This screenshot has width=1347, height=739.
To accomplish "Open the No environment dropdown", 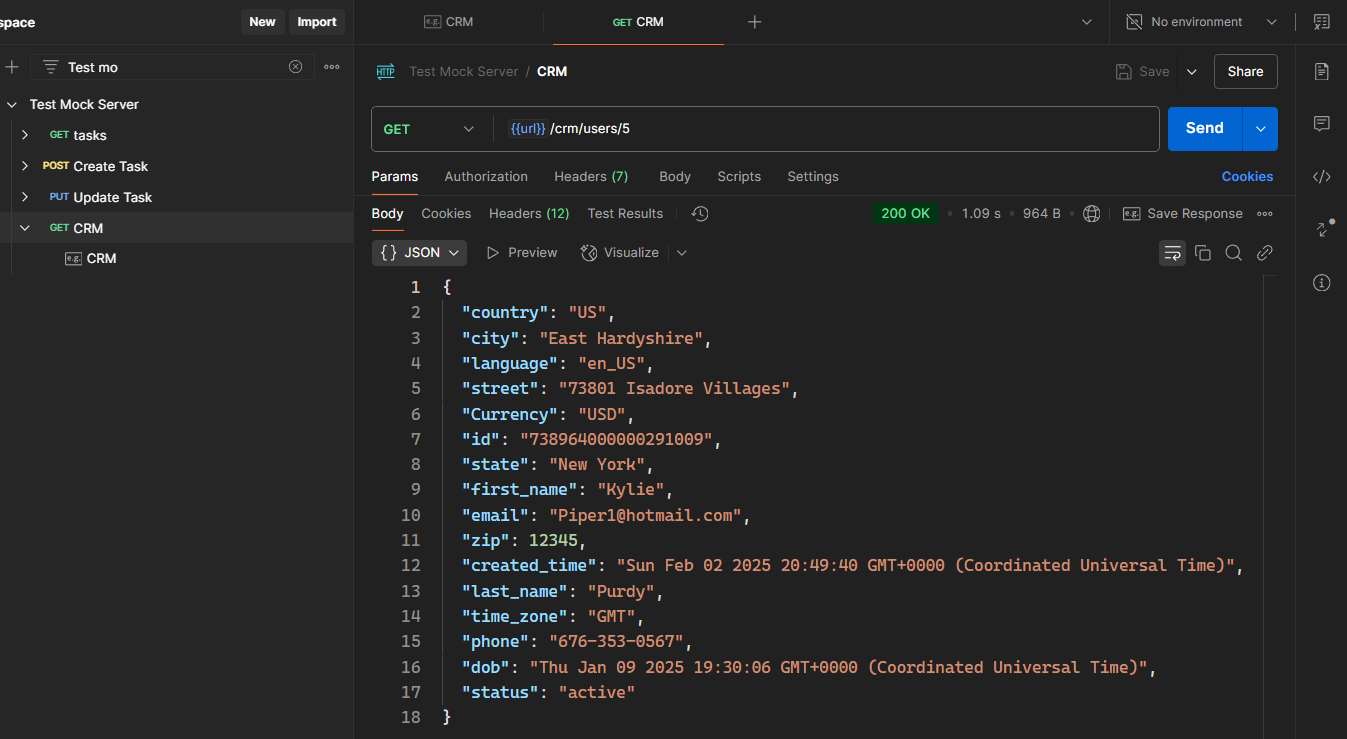I will coord(1202,22).
